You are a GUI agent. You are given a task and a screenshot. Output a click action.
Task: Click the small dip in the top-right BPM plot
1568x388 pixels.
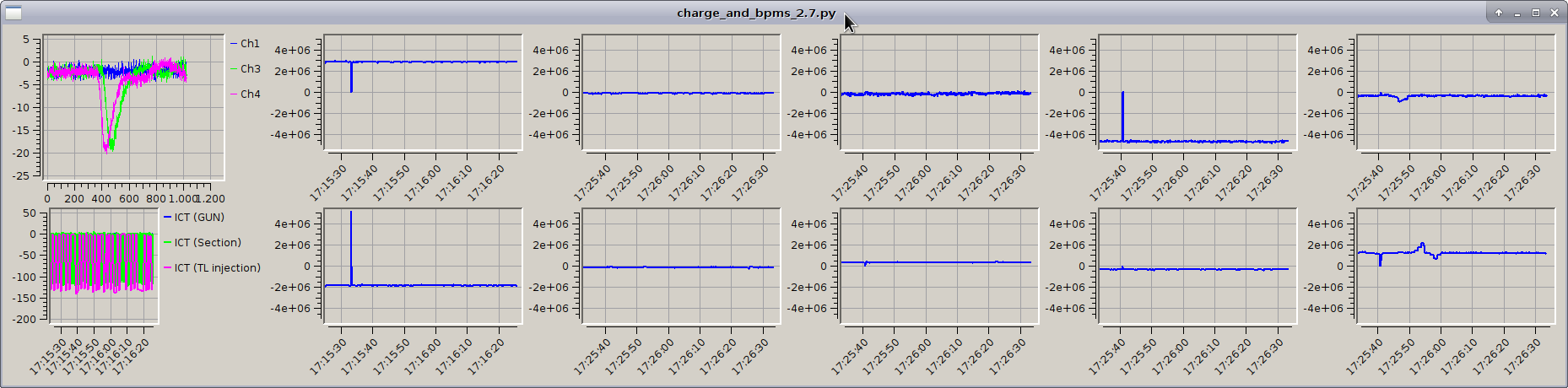pos(1401,100)
